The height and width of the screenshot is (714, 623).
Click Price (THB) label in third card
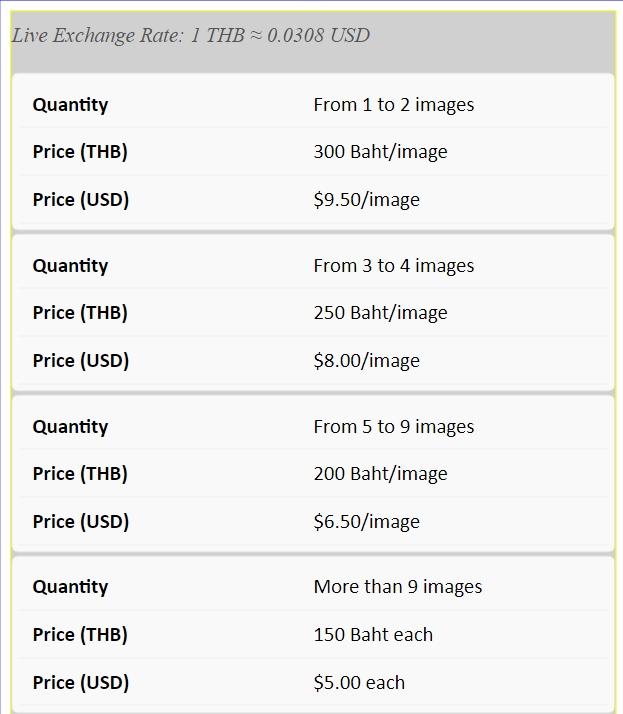80,474
